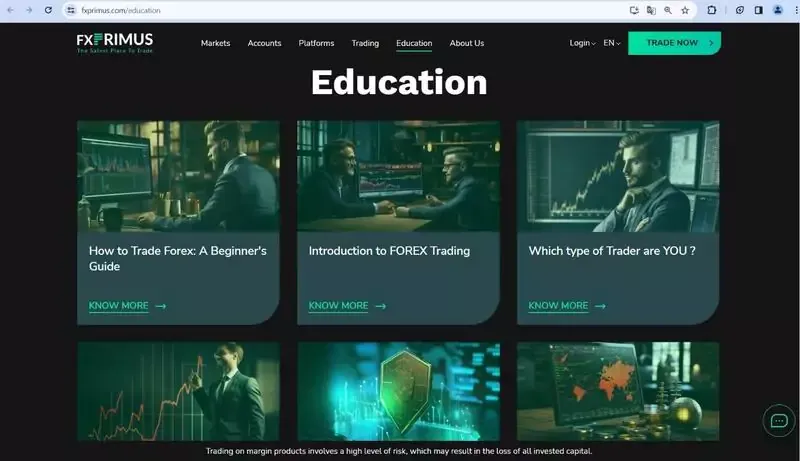The height and width of the screenshot is (461, 800).
Task: Click Know More under Introduction to FOREX Trading
Action: tap(338, 305)
